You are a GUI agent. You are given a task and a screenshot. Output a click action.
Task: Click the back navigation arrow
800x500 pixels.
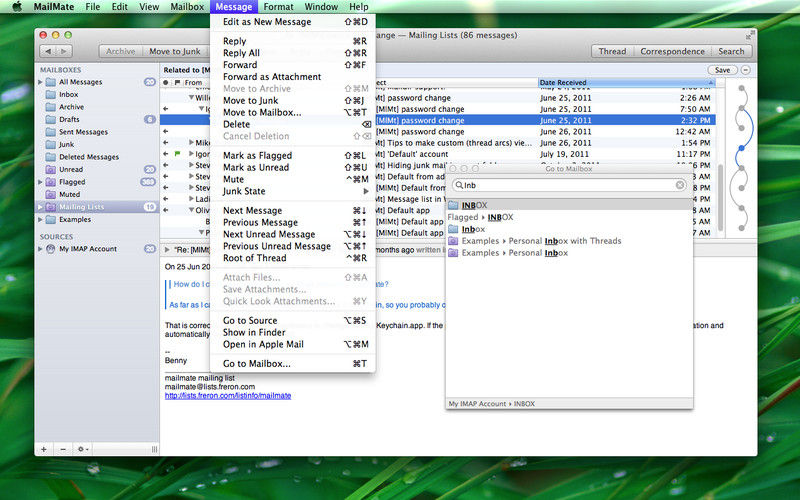[48, 51]
